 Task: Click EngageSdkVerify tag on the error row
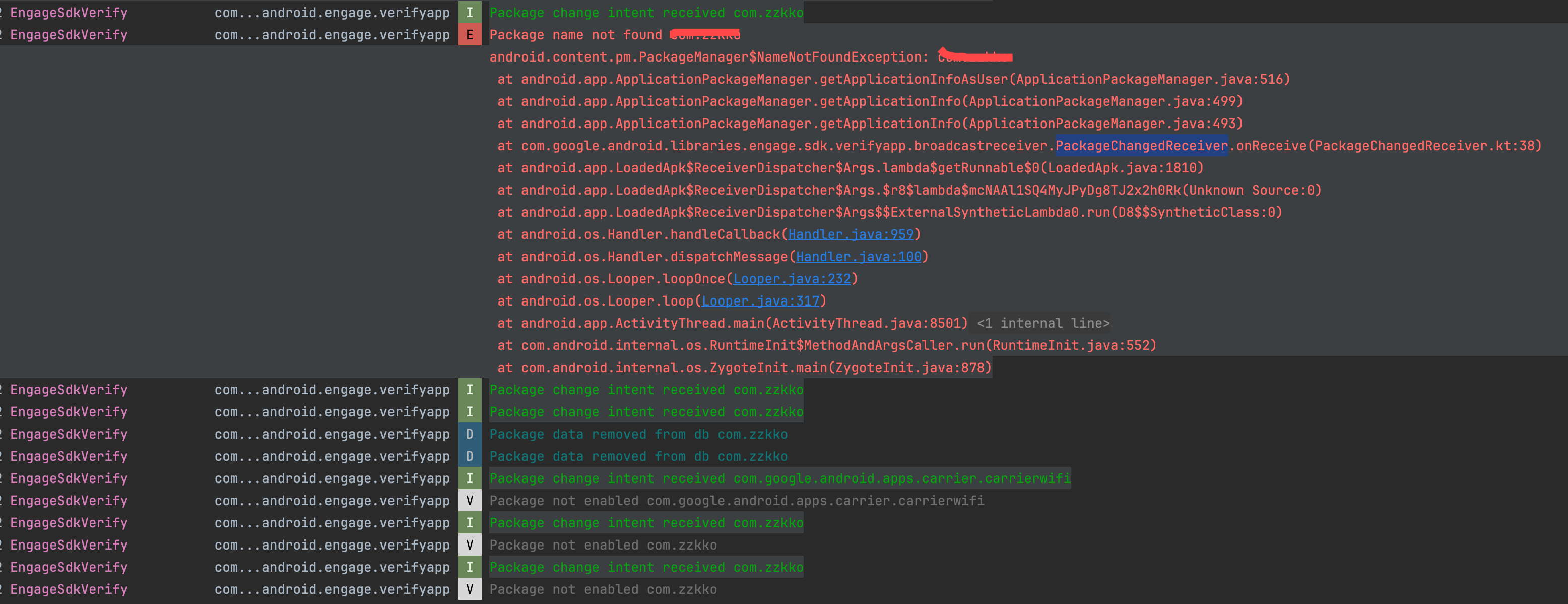click(x=69, y=35)
